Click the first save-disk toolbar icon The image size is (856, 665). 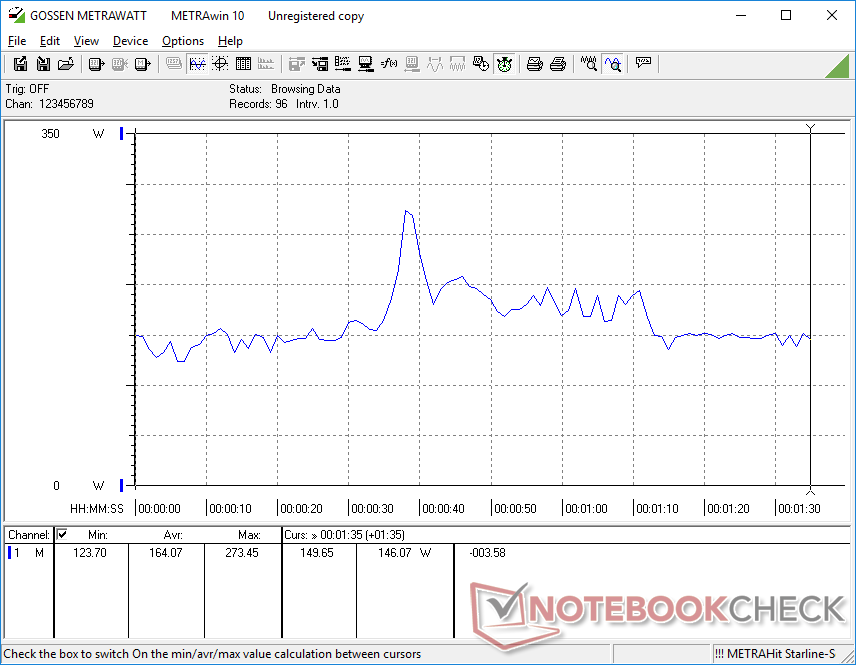click(20, 64)
